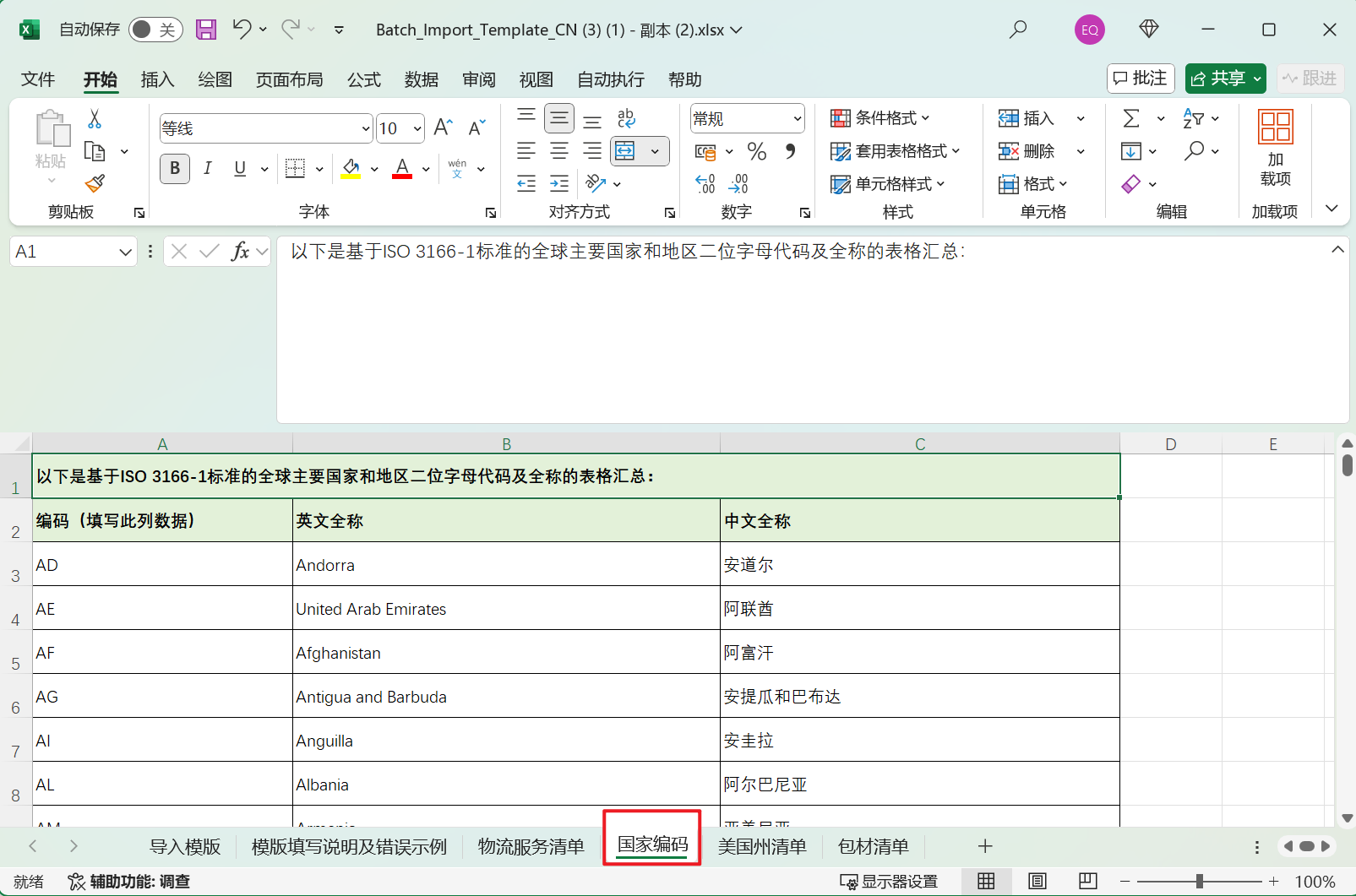Image resolution: width=1356 pixels, height=896 pixels.
Task: Click the underline U icon
Action: [240, 168]
